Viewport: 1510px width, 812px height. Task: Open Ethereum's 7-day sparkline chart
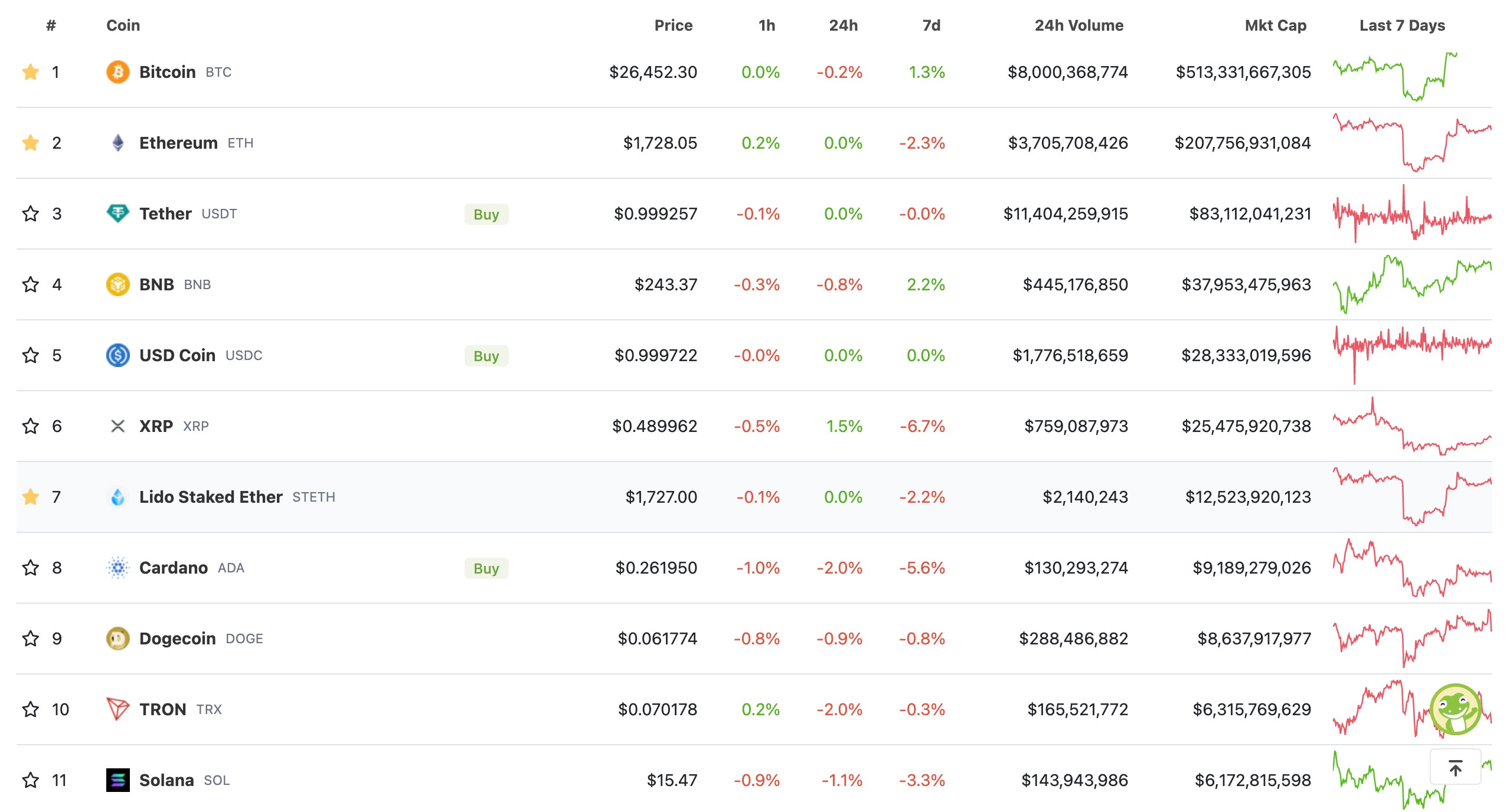tap(1412, 143)
